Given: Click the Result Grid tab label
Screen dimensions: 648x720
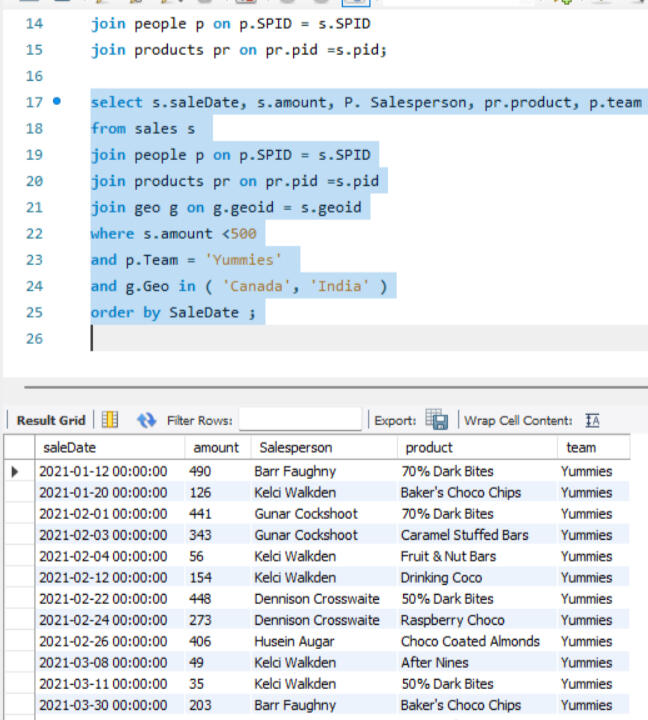Looking at the screenshot, I should 50,420.
